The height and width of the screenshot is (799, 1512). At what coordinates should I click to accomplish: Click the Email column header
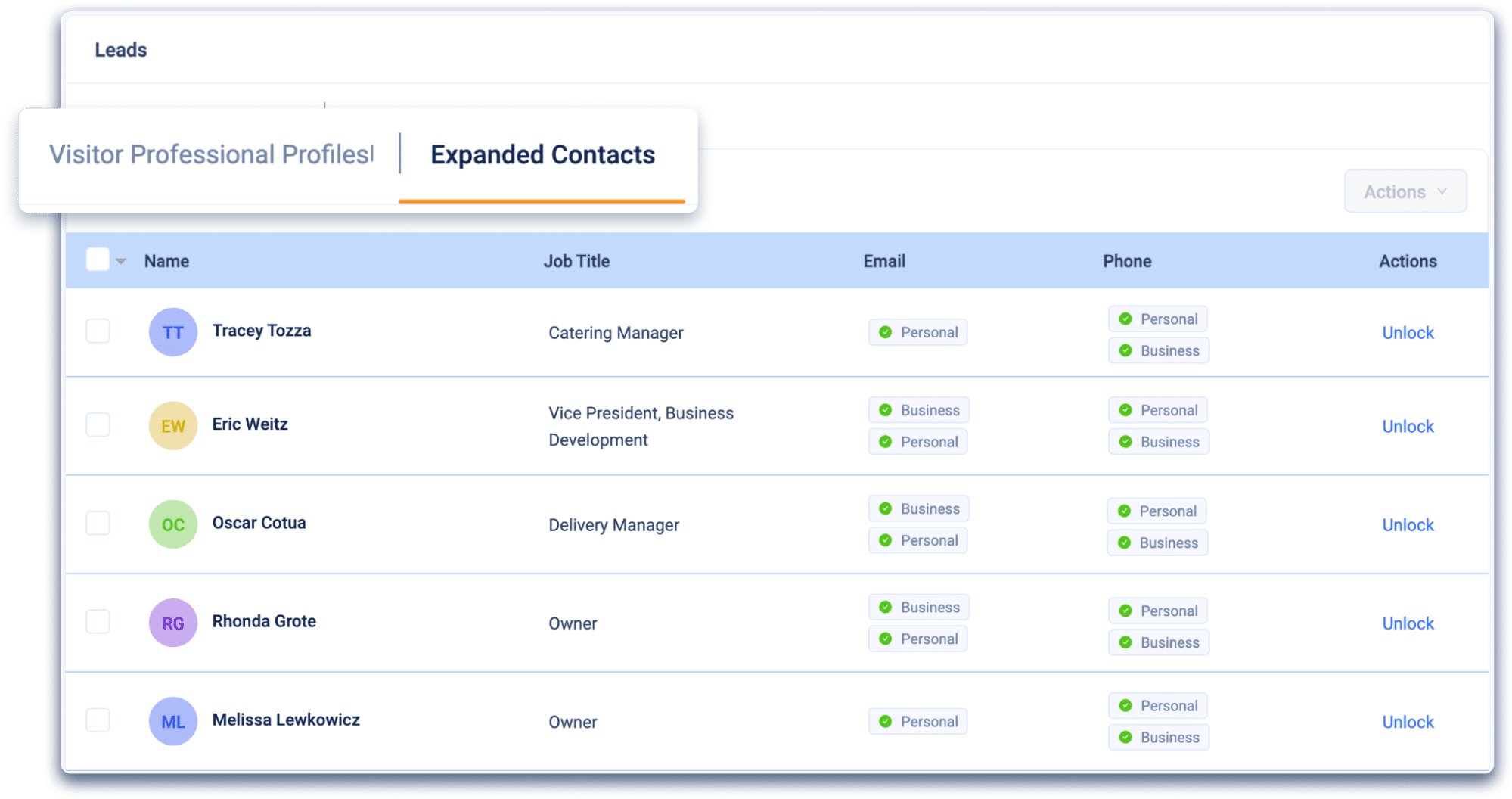click(884, 261)
